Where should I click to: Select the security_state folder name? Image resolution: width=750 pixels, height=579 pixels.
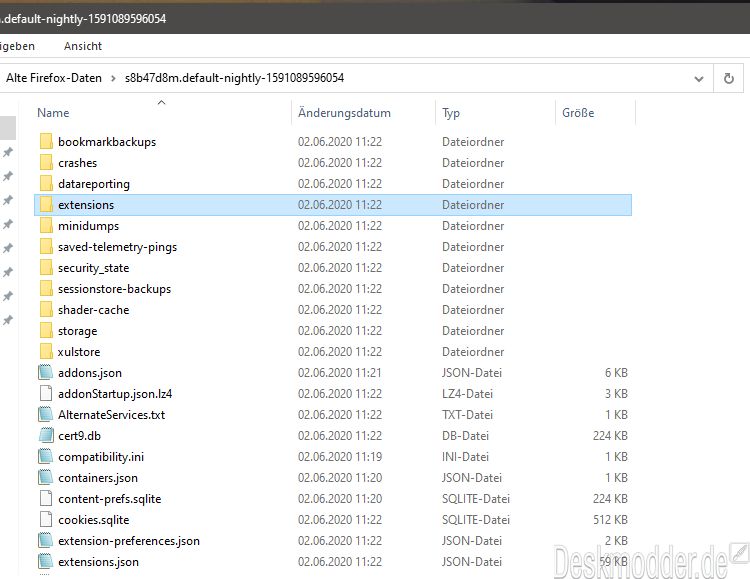coord(94,268)
